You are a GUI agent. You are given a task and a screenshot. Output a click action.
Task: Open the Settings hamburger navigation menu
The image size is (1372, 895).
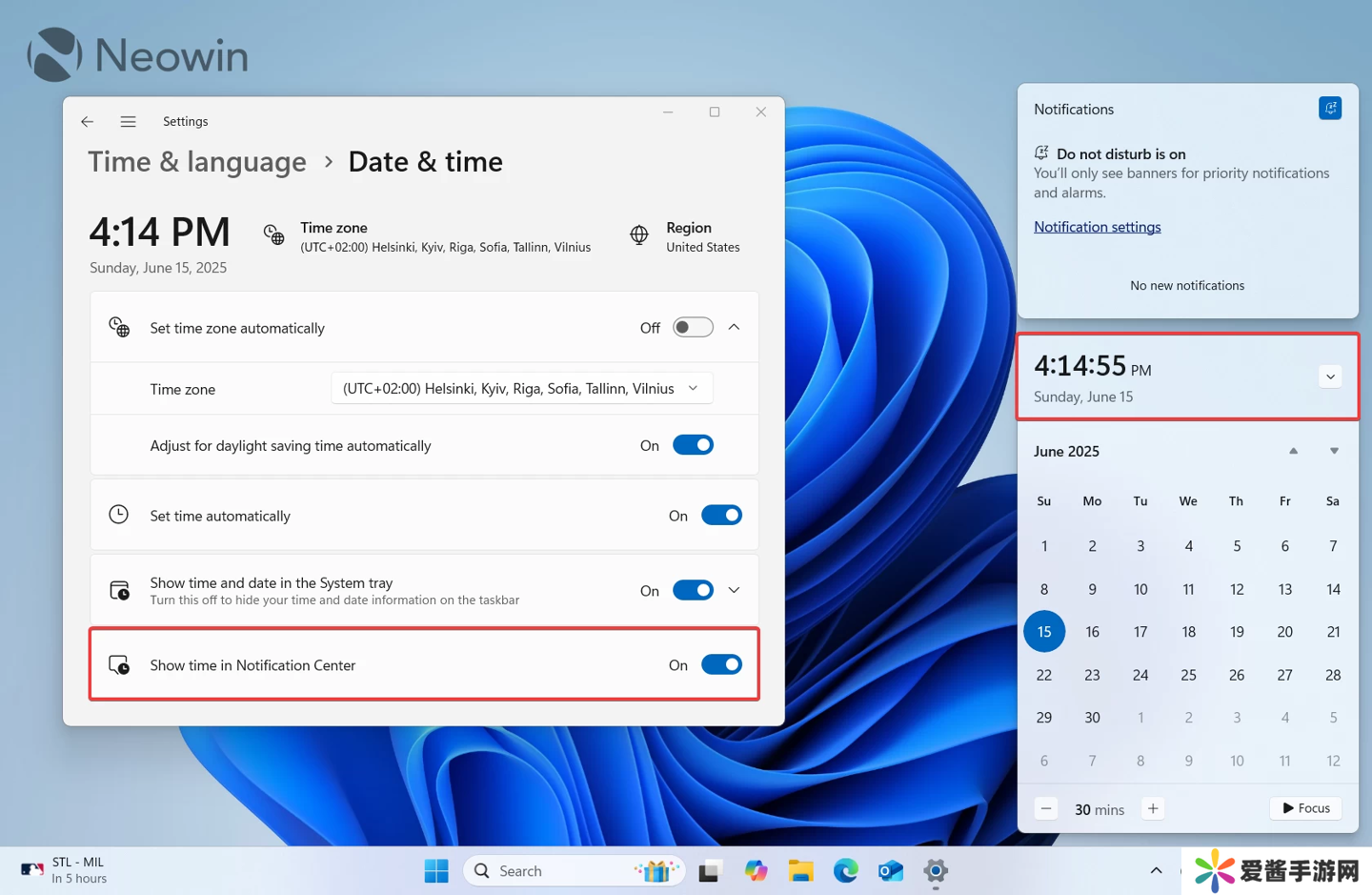128,121
